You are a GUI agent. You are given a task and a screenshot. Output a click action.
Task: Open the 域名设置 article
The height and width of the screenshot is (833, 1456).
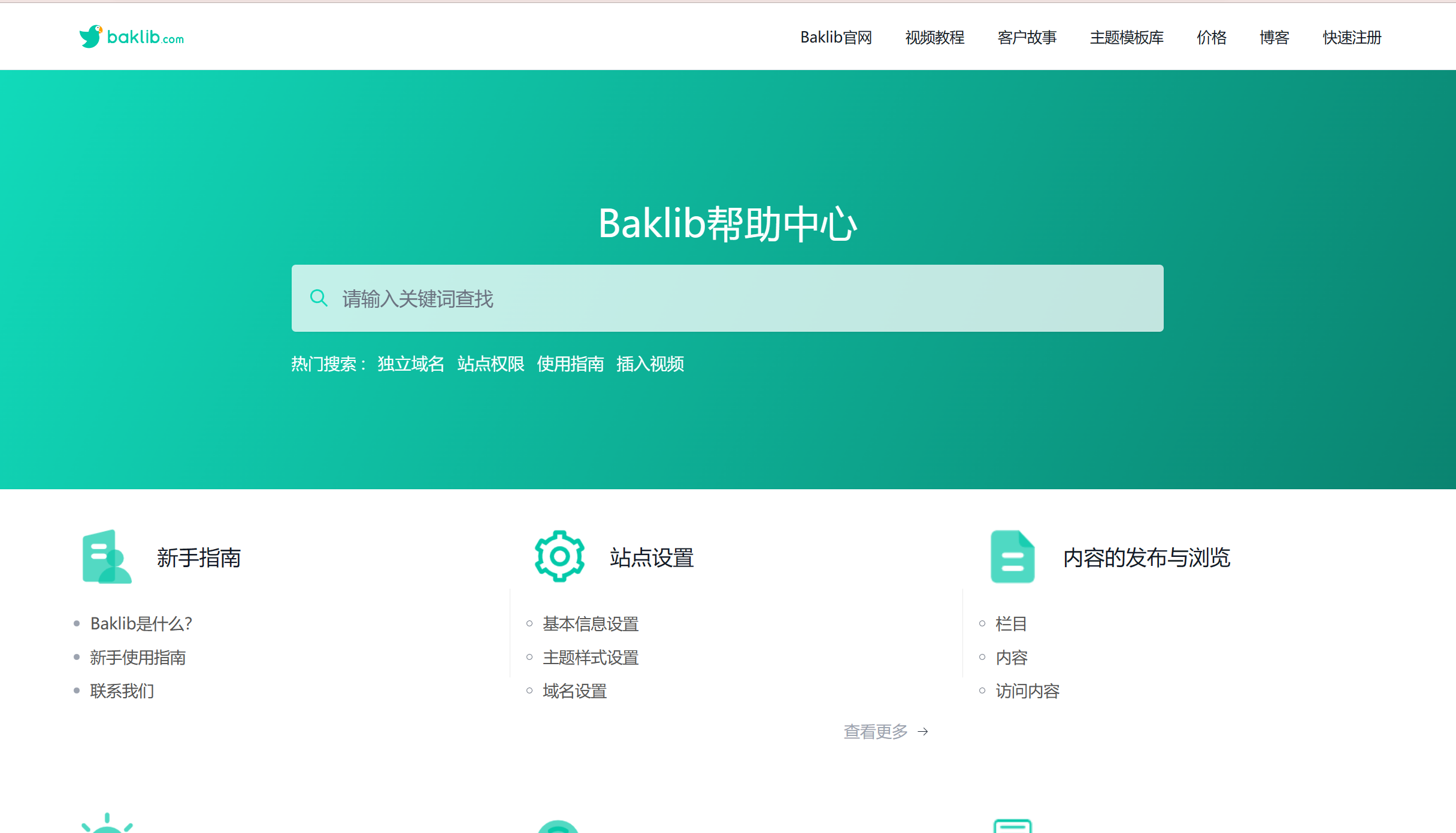(x=575, y=690)
